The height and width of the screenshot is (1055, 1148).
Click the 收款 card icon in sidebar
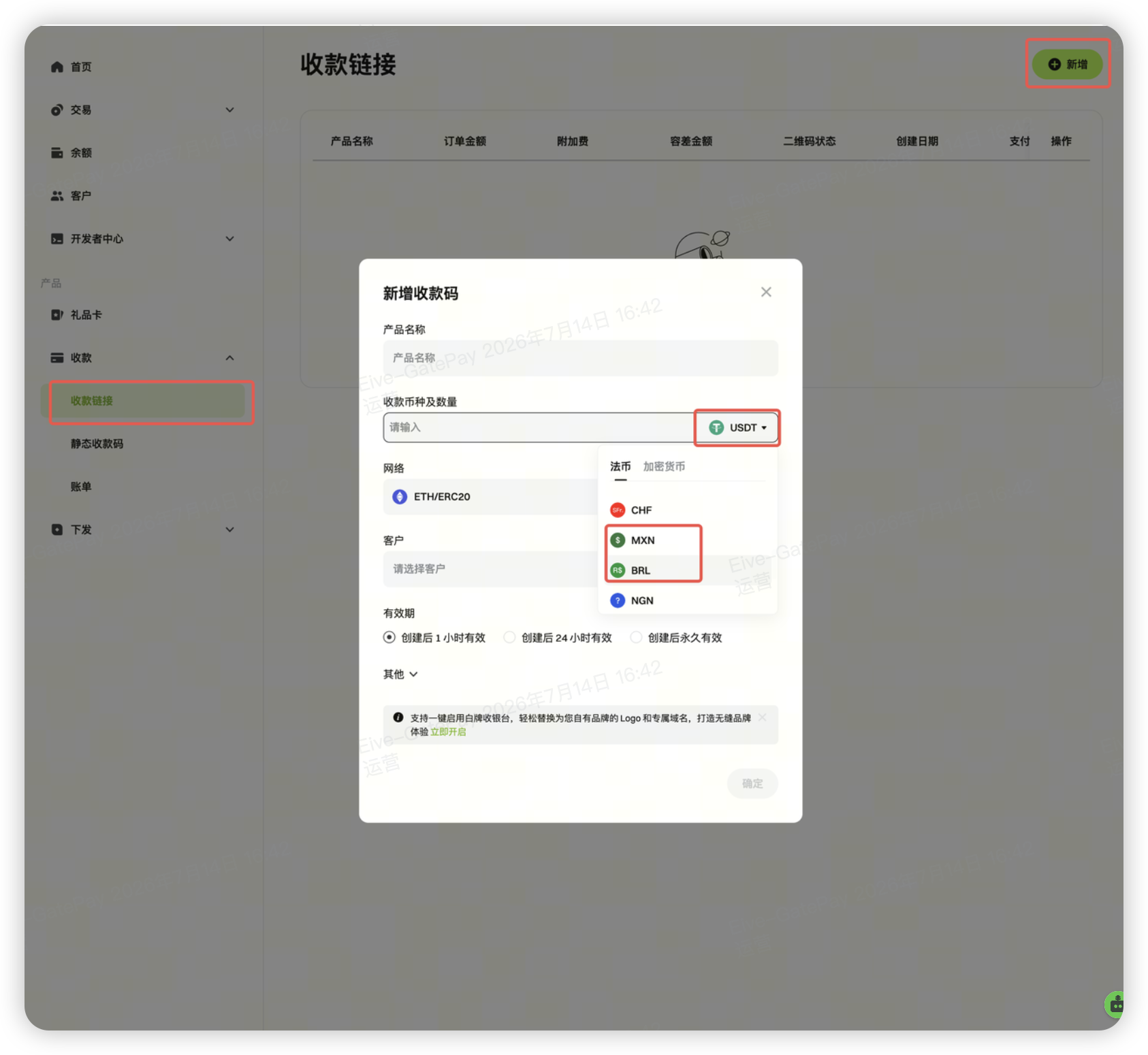tap(57, 357)
